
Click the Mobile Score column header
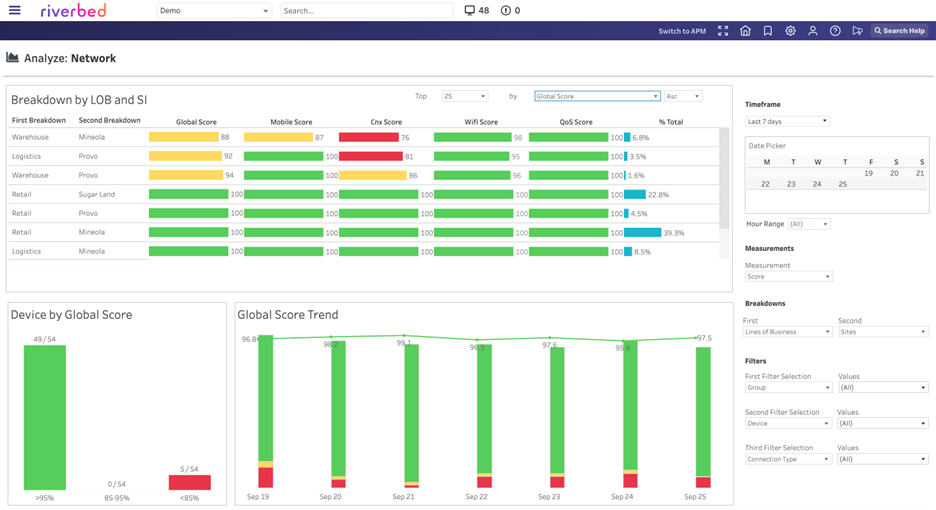pyautogui.click(x=291, y=122)
